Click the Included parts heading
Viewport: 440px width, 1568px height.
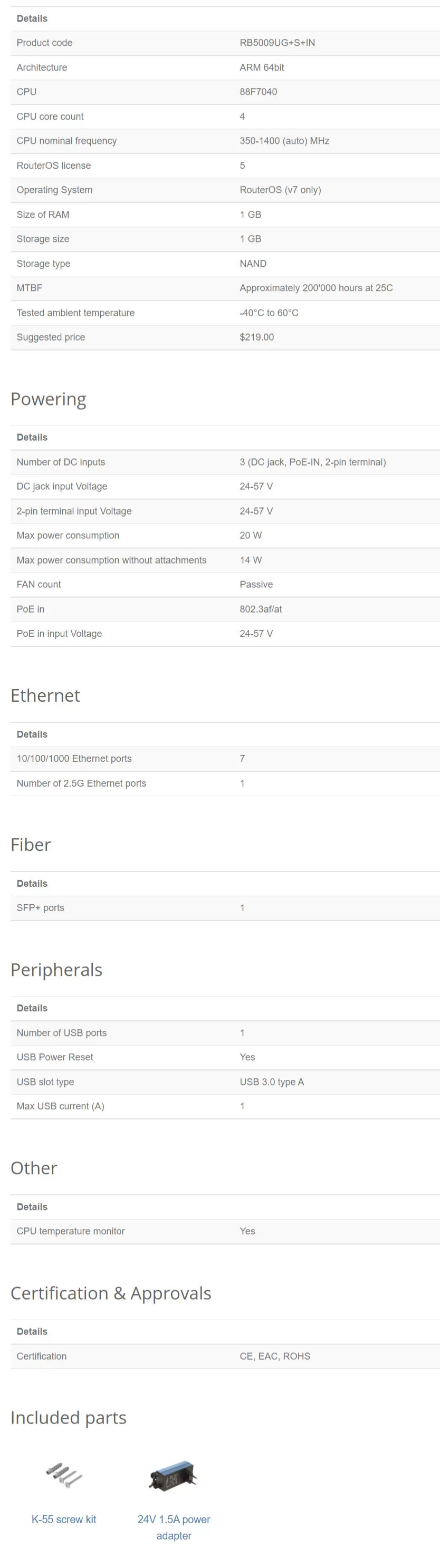pyautogui.click(x=68, y=1418)
